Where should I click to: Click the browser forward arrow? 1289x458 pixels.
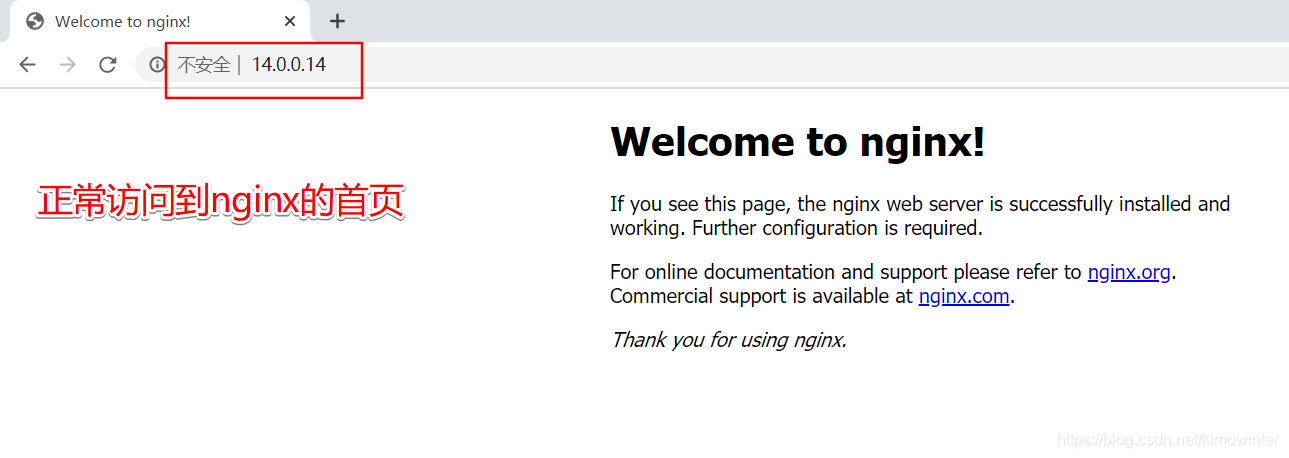point(67,65)
